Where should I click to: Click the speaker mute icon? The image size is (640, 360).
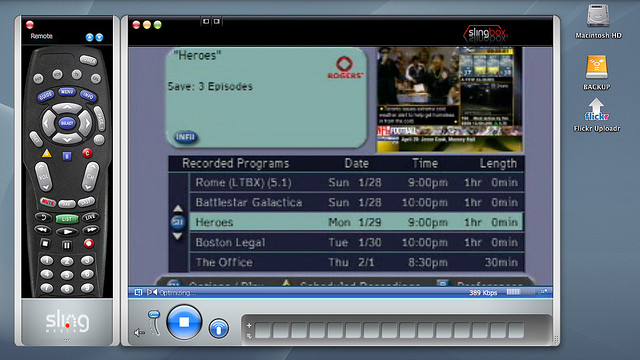point(139,333)
